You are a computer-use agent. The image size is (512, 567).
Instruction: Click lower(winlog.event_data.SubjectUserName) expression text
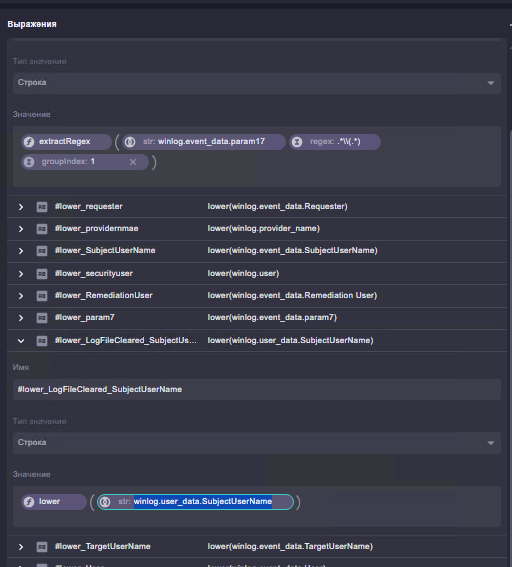click(293, 251)
